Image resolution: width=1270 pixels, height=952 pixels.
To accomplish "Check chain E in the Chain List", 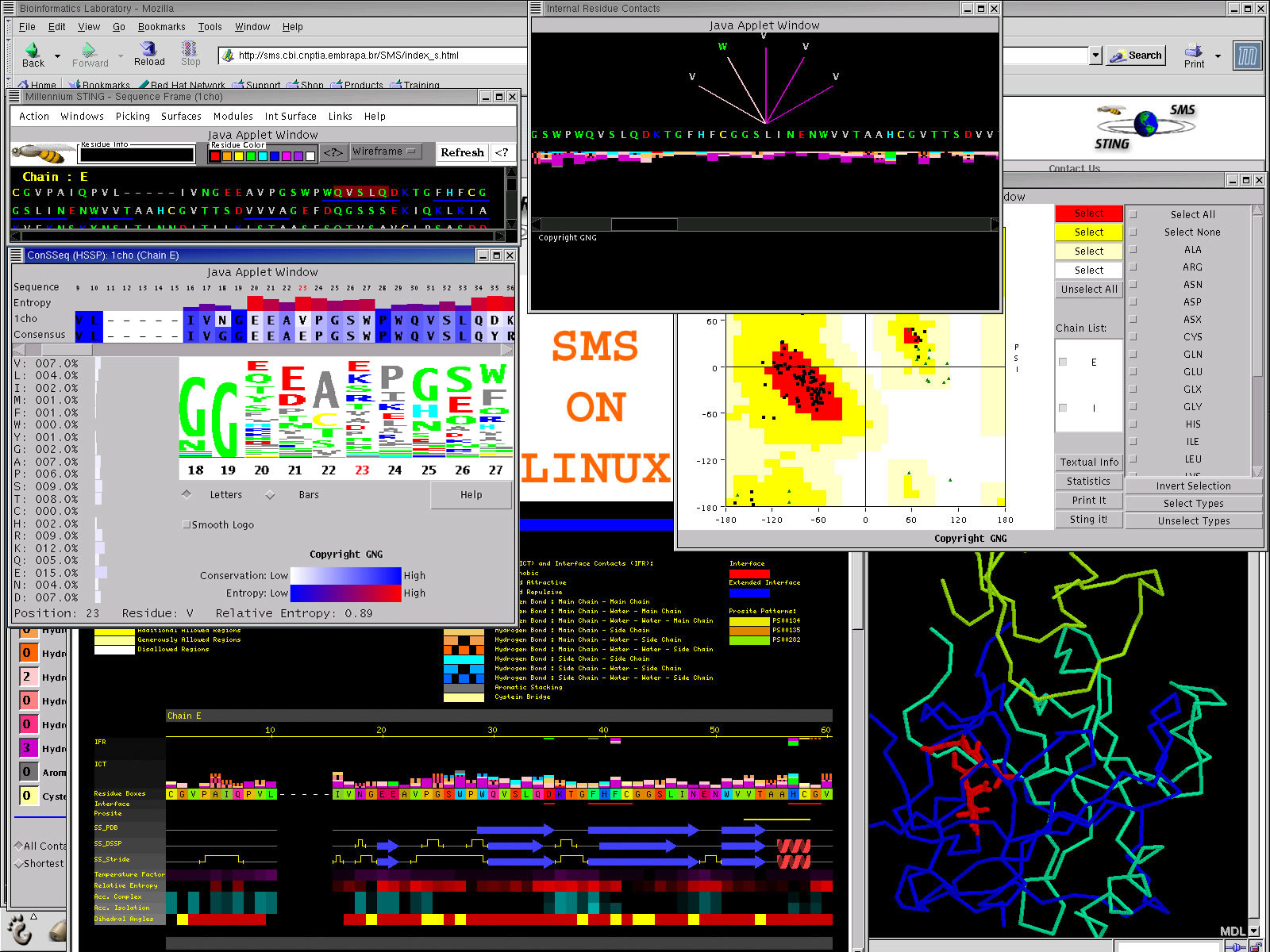I will pyautogui.click(x=1063, y=362).
